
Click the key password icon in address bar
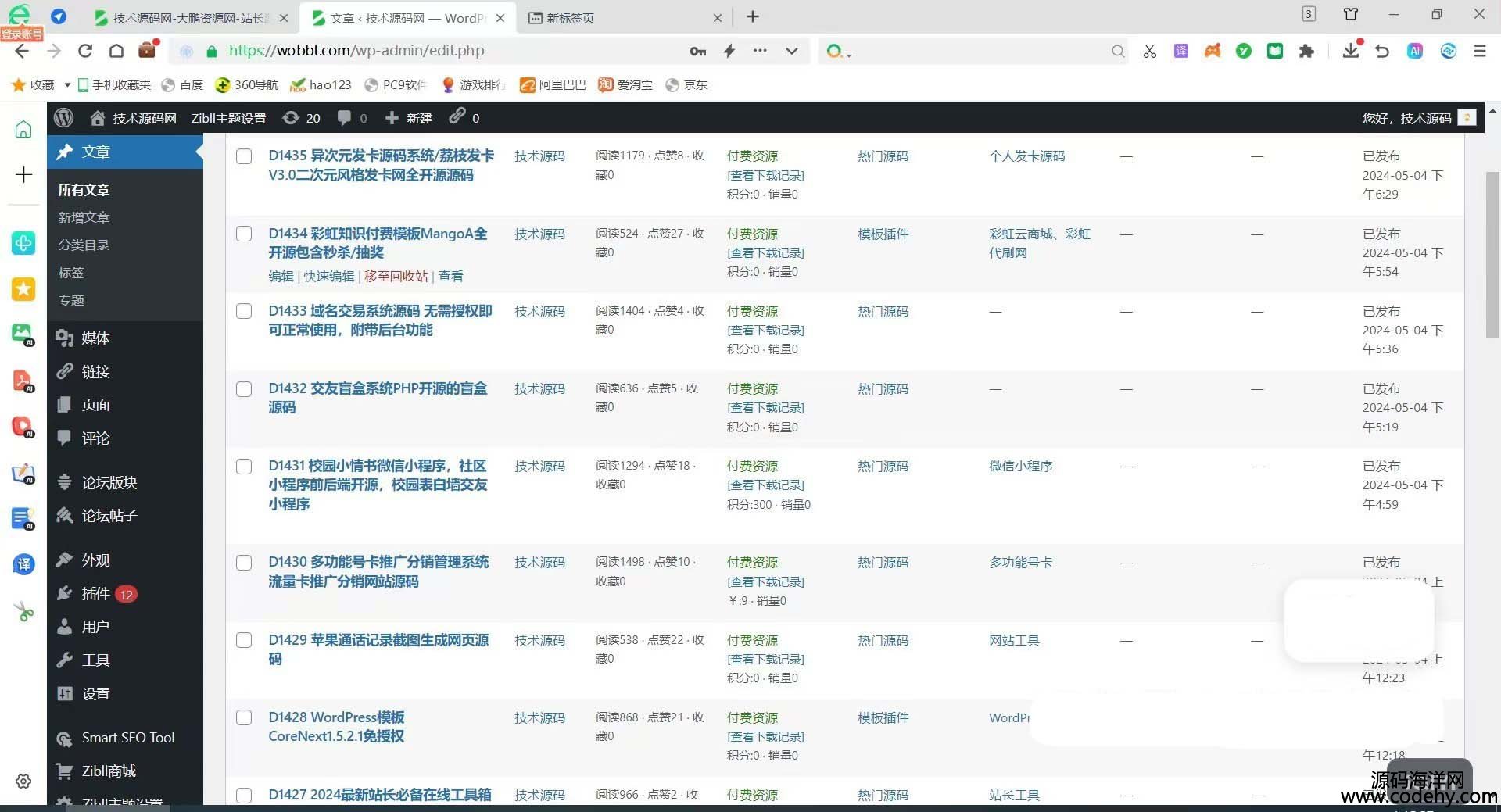click(698, 52)
